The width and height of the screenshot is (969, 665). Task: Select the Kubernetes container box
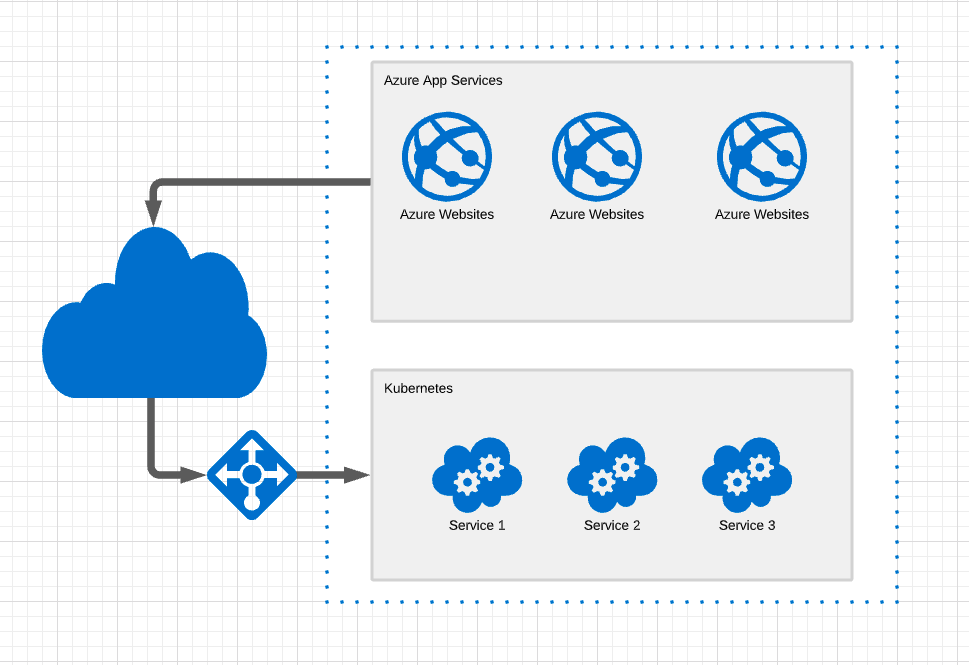(612, 560)
